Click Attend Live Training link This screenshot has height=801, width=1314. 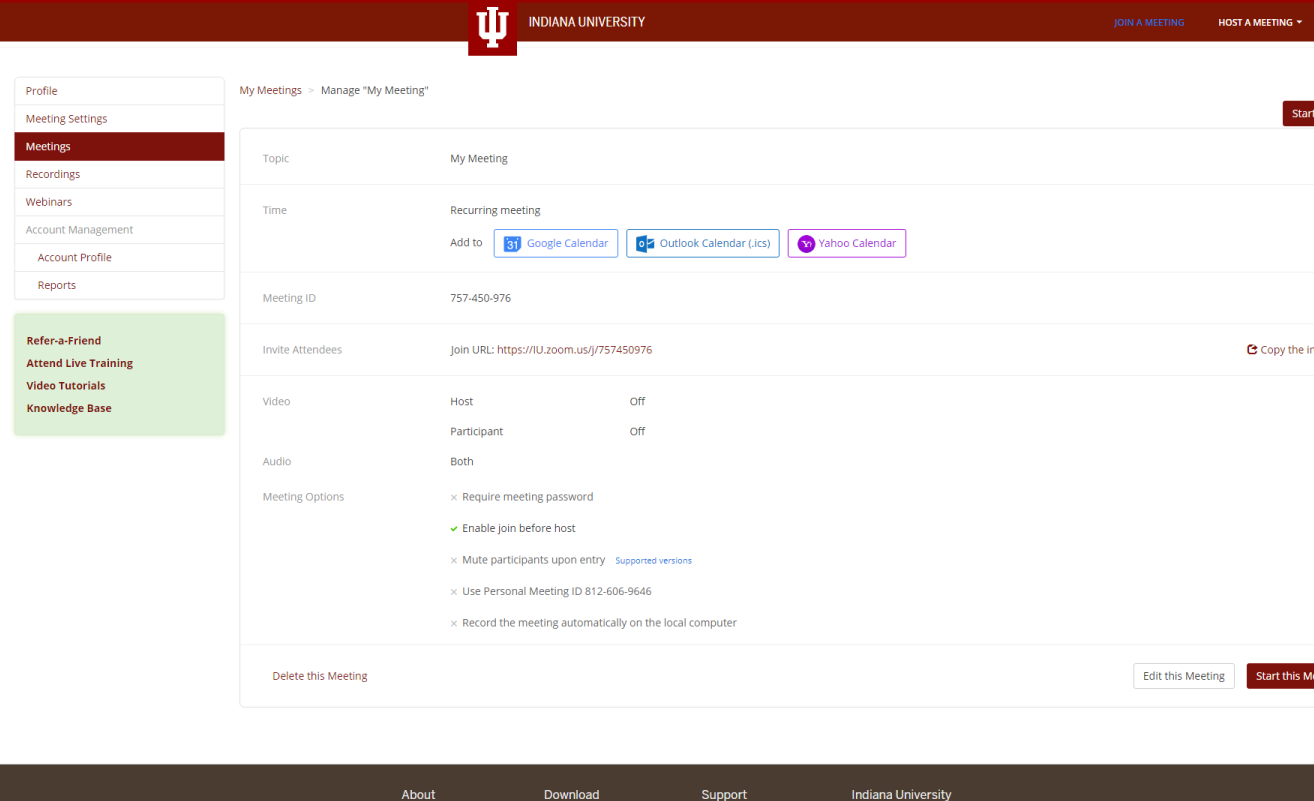[80, 363]
